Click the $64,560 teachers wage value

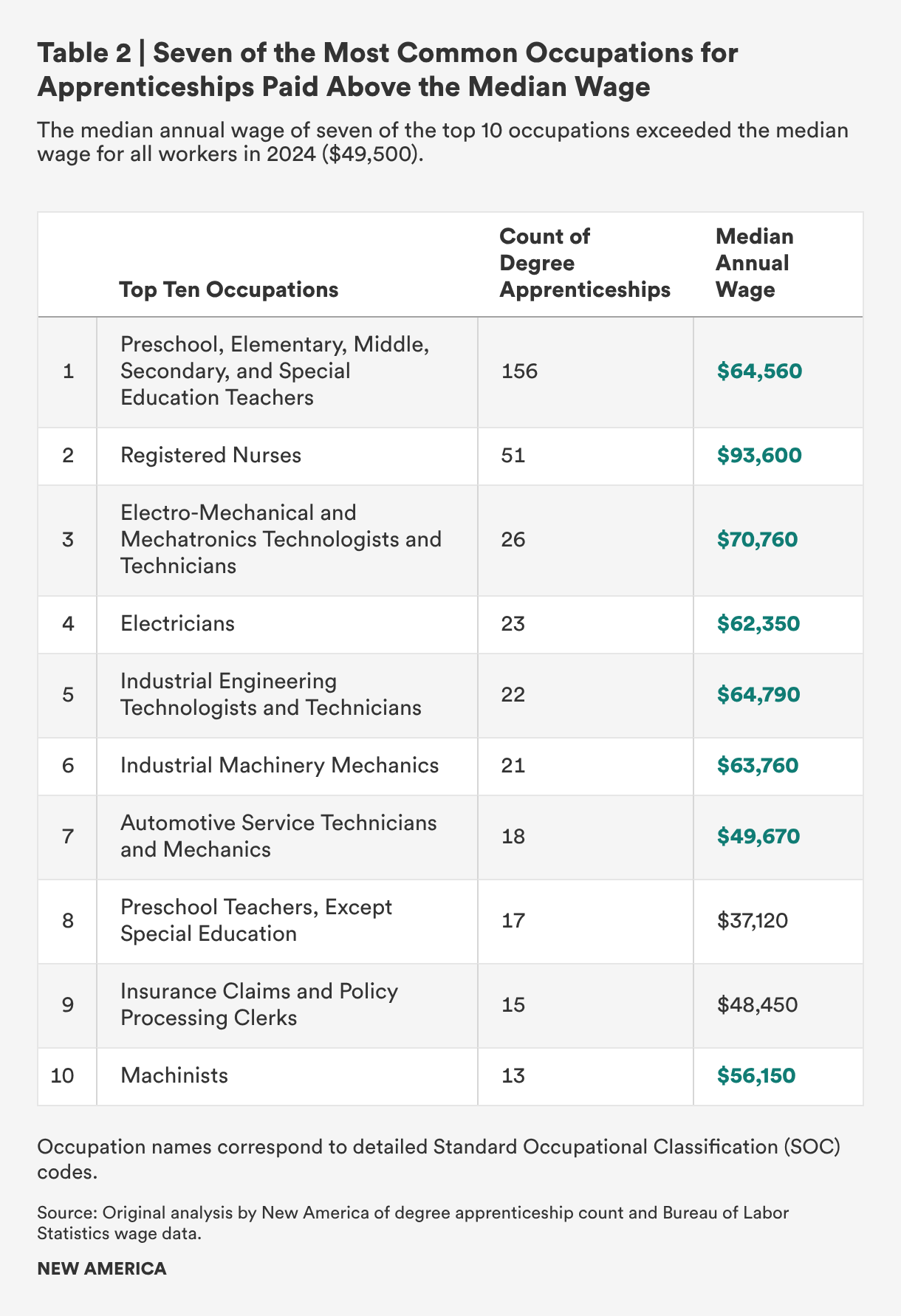point(758,371)
